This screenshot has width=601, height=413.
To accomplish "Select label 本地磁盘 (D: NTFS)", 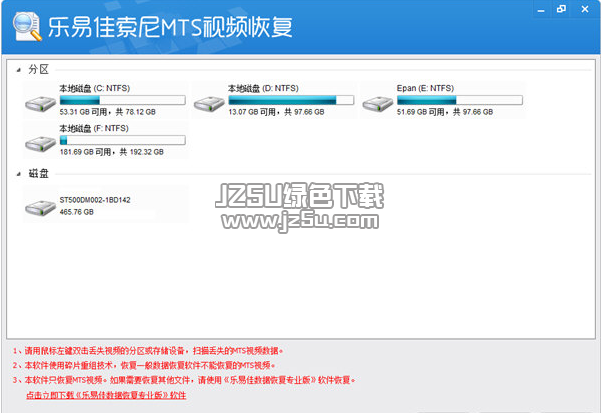I will point(263,88).
